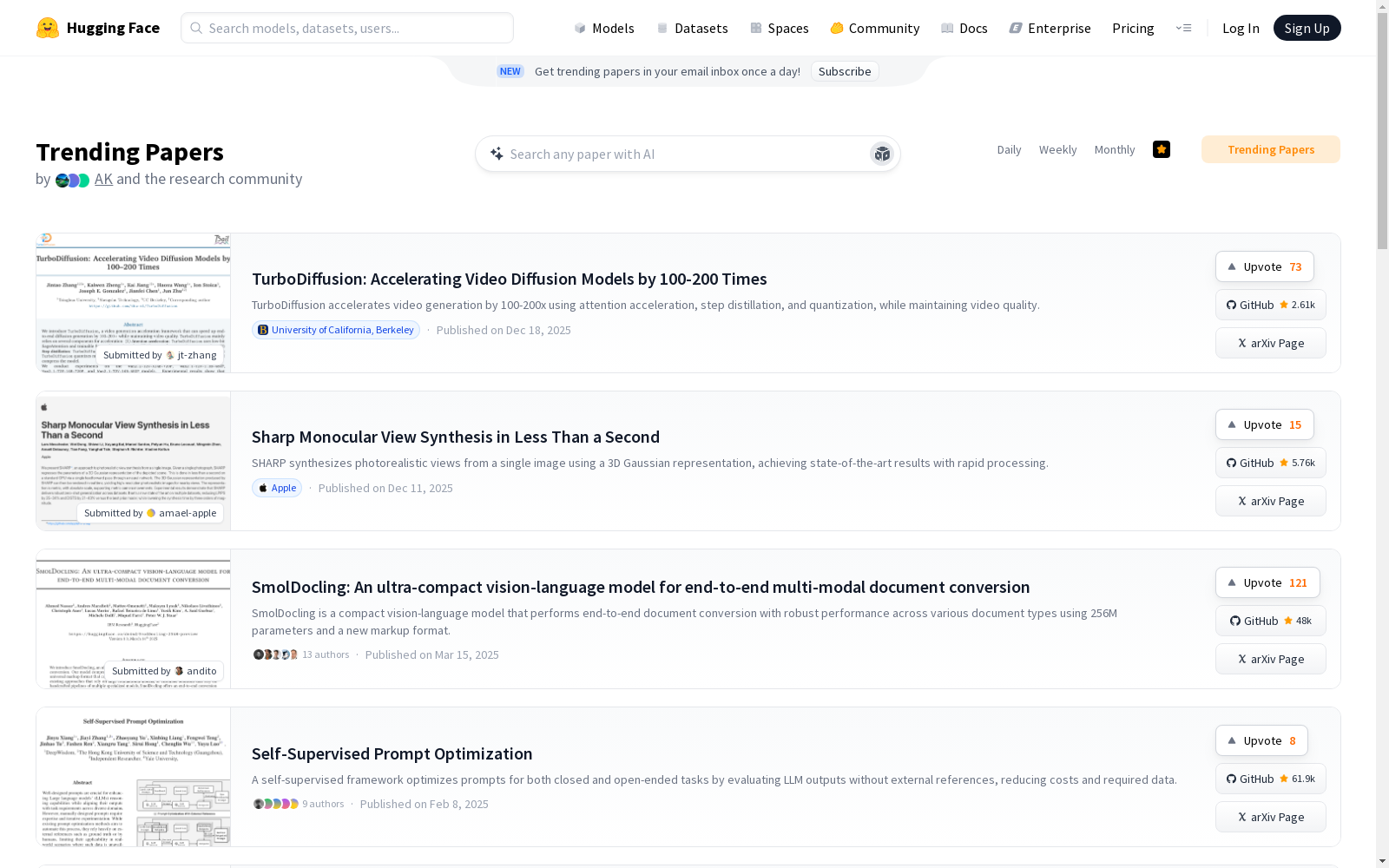The image size is (1389, 868).
Task: Click the Apple organization badge
Action: click(277, 488)
